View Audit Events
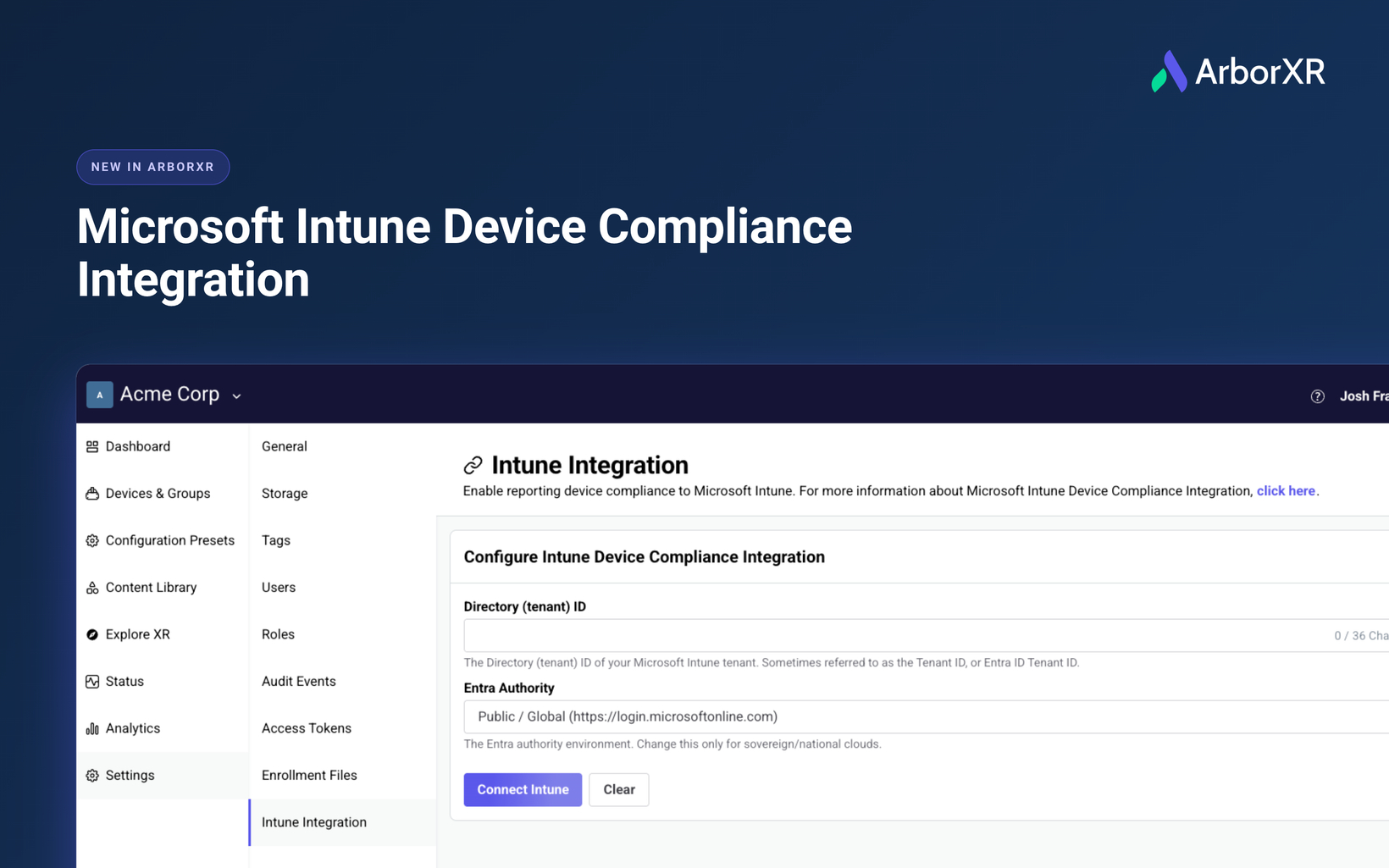 click(x=342, y=682)
